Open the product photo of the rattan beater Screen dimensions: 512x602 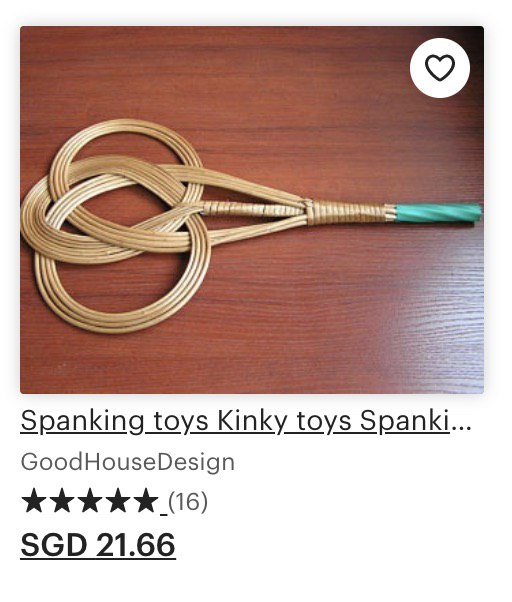tap(252, 210)
